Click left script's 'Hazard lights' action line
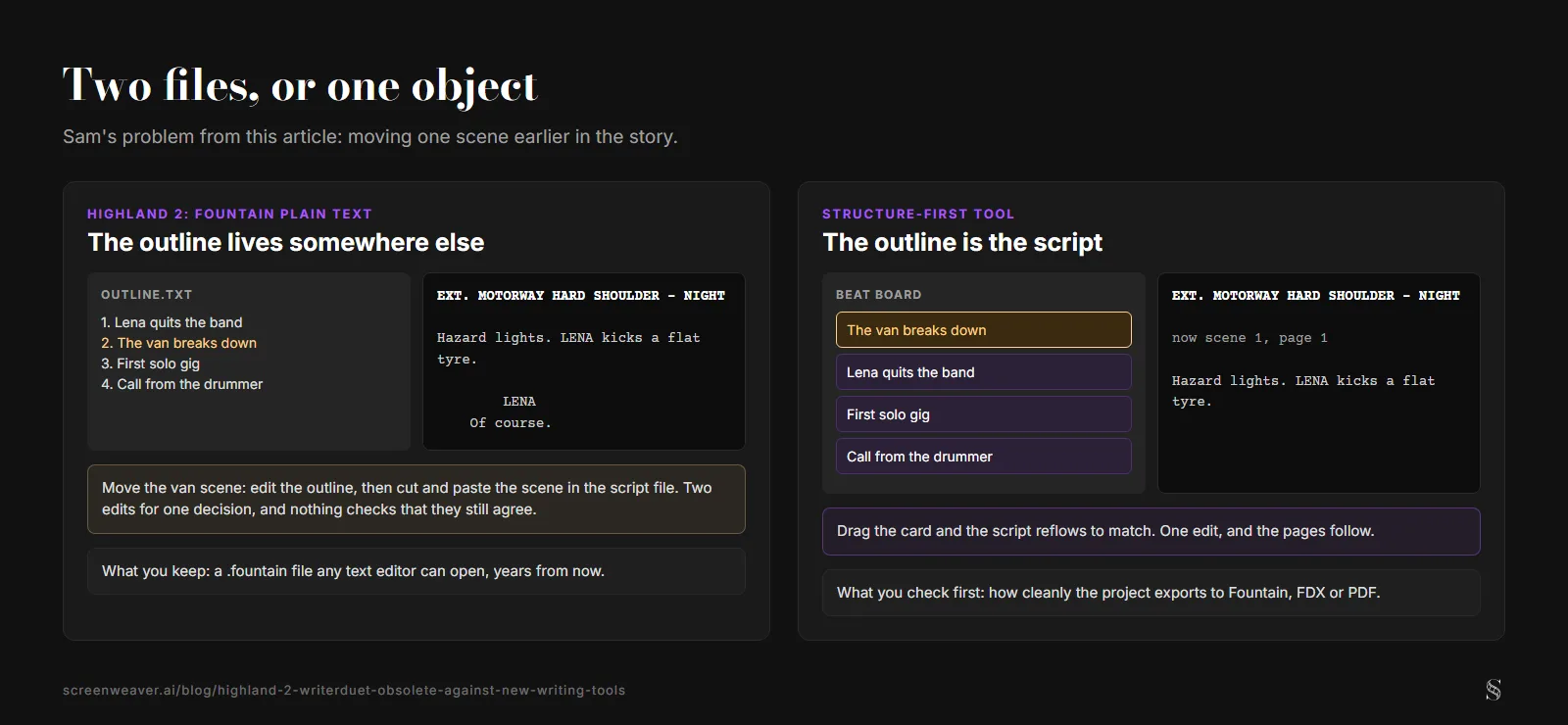Screen dimensions: 1568x725 pos(568,348)
